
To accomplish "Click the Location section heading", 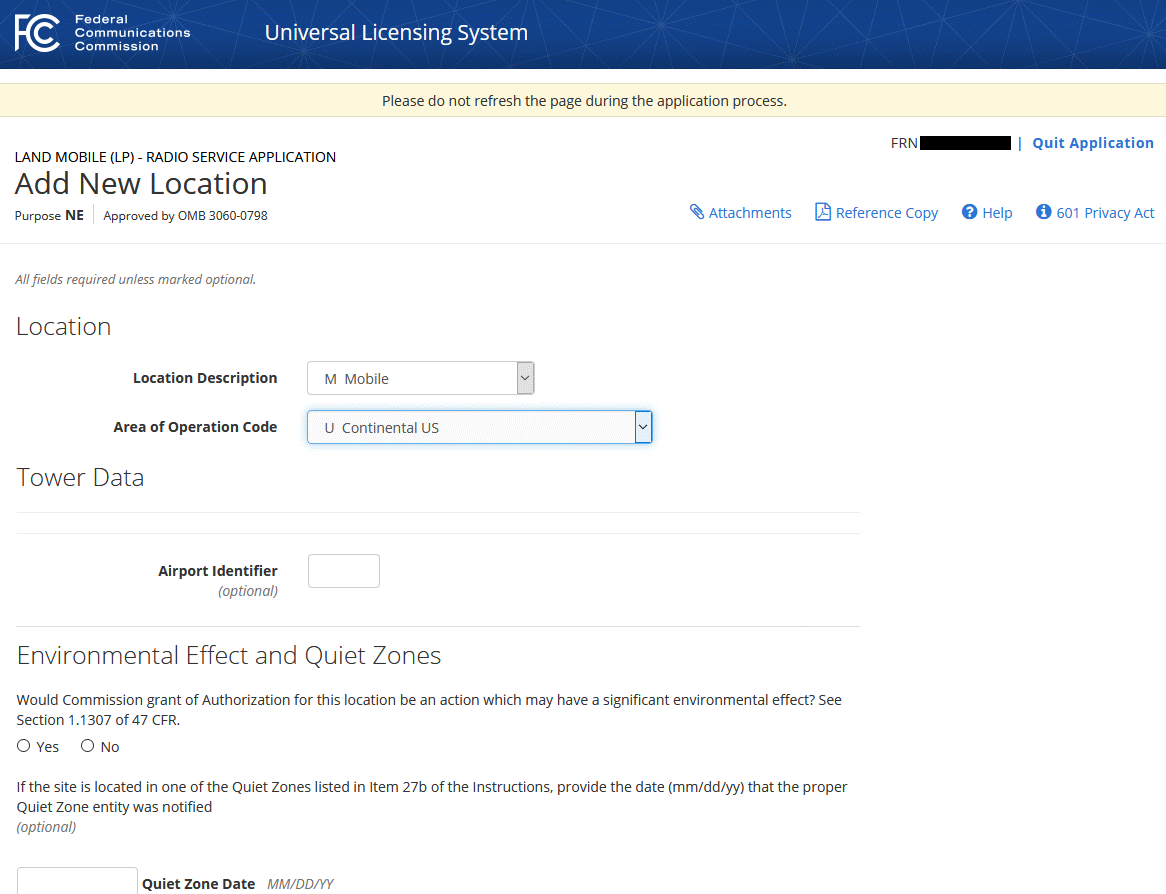I will (x=64, y=327).
